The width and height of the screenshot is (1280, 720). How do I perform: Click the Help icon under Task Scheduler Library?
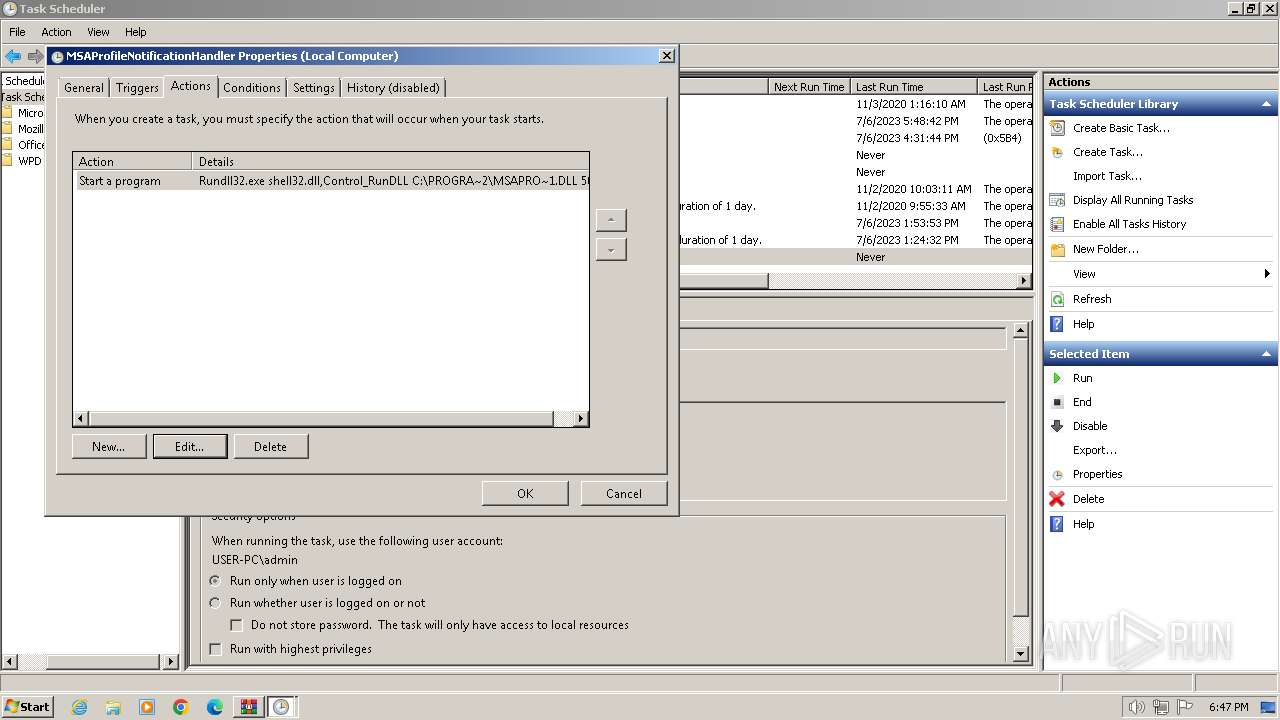[x=1057, y=324]
